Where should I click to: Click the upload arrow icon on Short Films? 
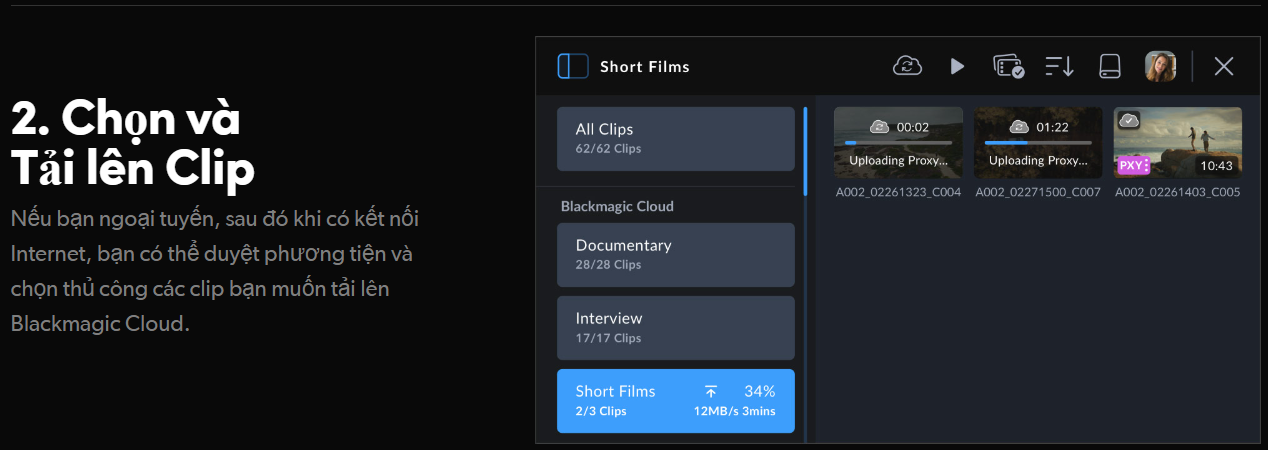711,391
